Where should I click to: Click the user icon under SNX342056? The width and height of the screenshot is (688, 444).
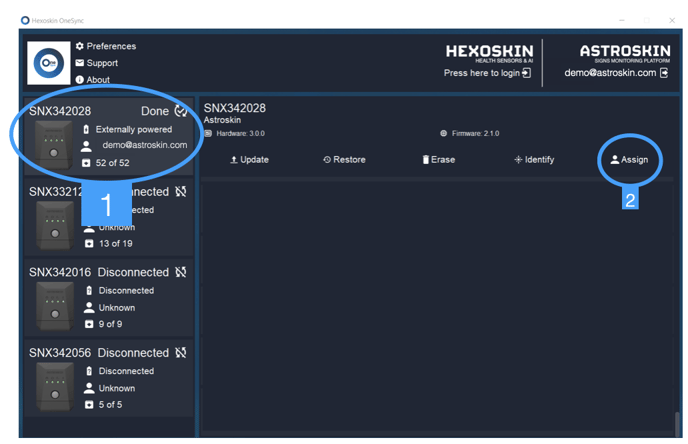click(89, 388)
